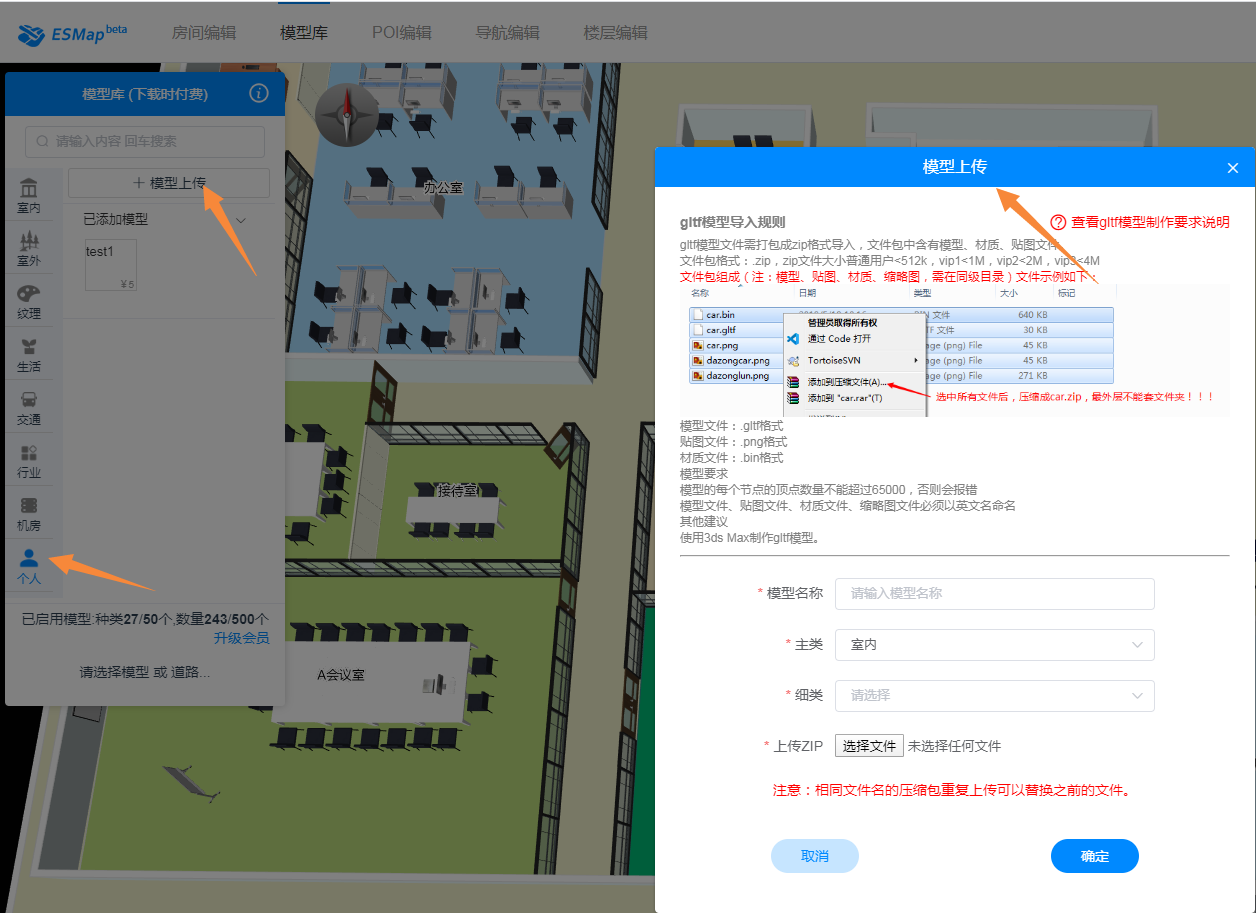Select the 室内 indoor category
This screenshot has height=913, width=1256.
point(29,197)
